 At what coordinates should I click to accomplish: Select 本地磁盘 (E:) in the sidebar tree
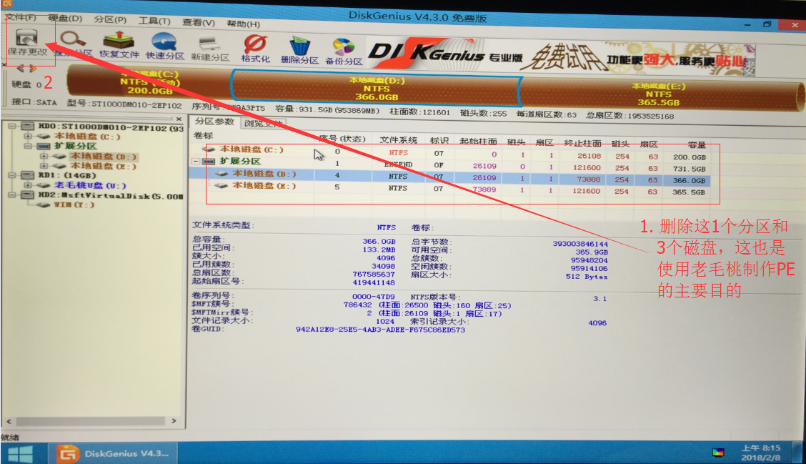pyautogui.click(x=103, y=166)
